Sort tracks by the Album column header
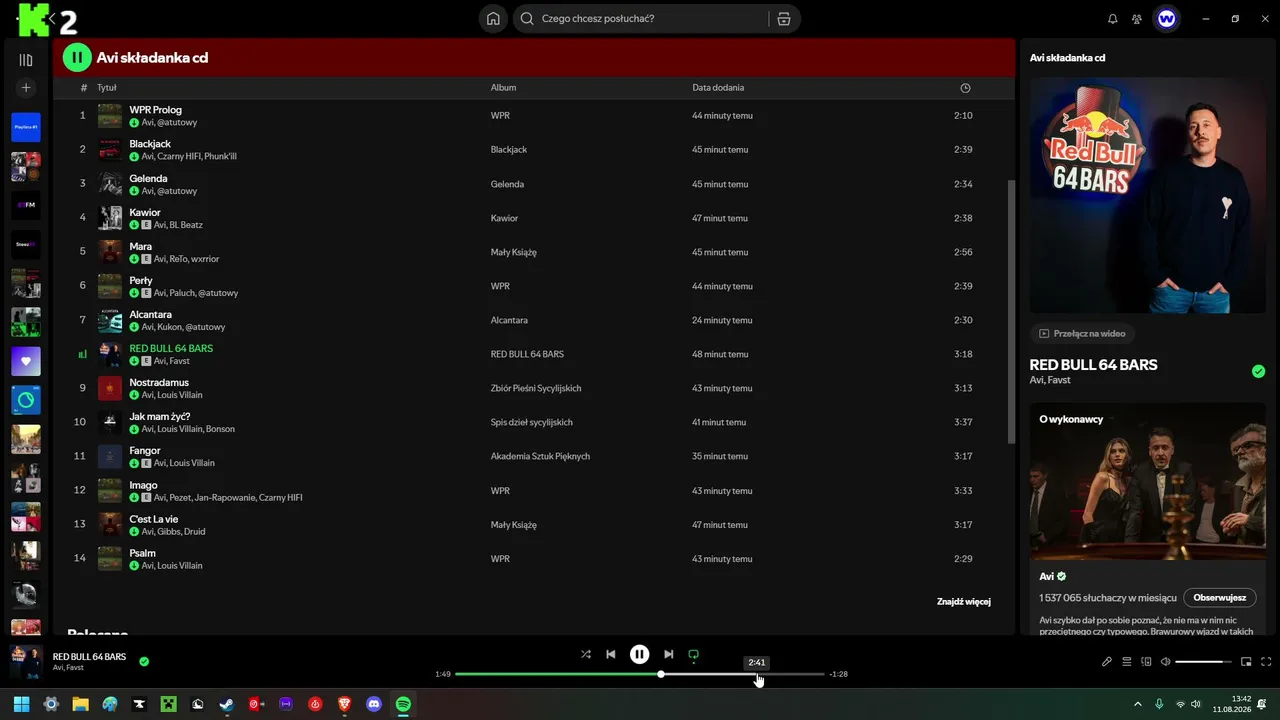Screen dimensions: 1280x720 click(503, 88)
